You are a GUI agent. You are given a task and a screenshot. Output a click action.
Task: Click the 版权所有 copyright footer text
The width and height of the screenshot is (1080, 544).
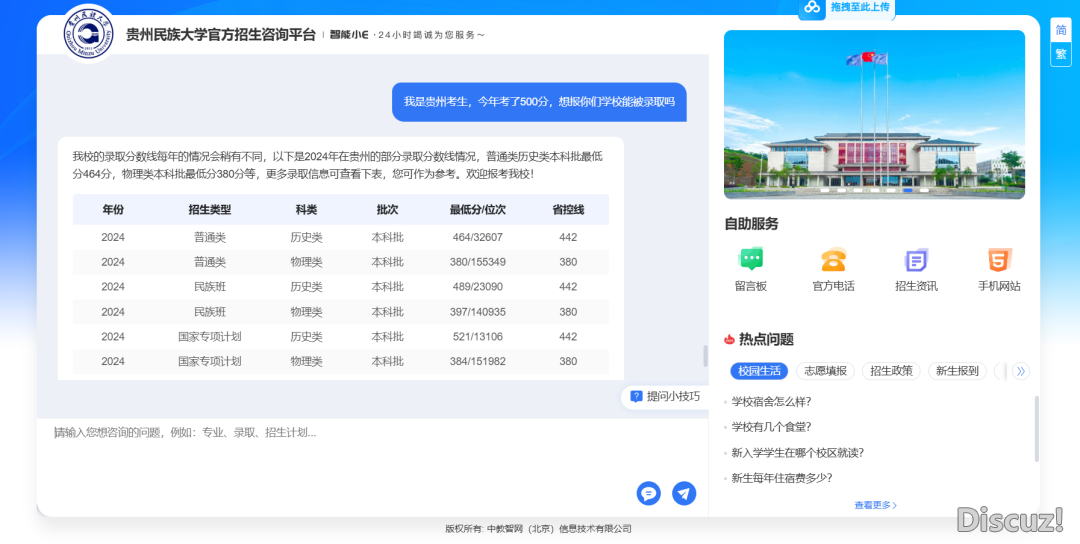point(538,529)
